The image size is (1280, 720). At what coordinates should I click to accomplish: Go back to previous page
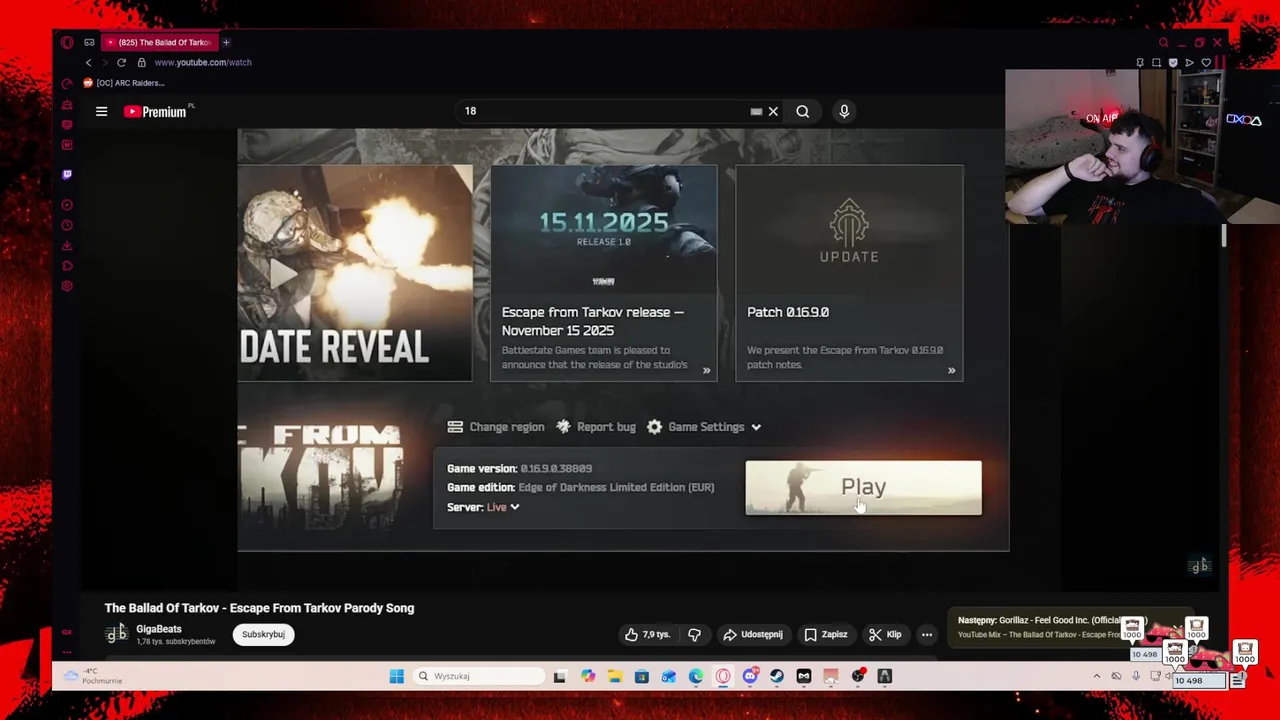click(x=88, y=62)
